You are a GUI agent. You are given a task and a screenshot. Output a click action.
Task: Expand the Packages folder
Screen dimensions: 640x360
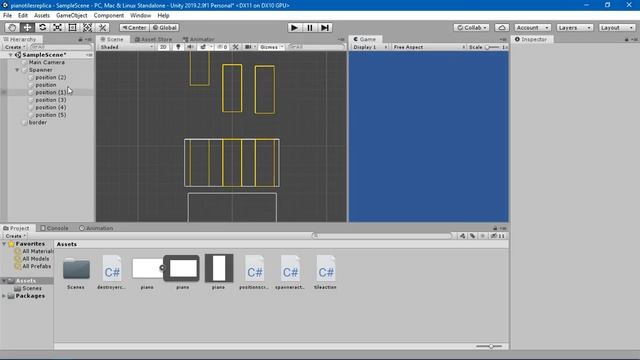click(x=4, y=296)
